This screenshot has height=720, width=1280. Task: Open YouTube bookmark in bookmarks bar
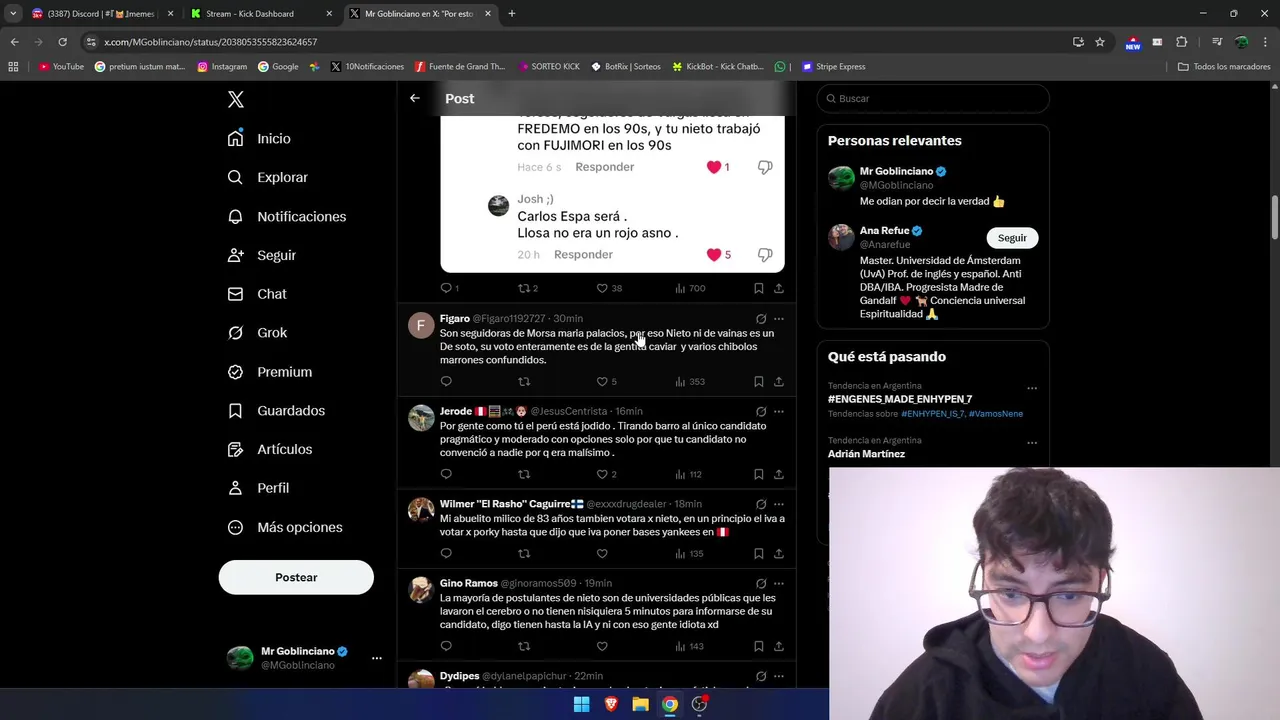tap(62, 67)
